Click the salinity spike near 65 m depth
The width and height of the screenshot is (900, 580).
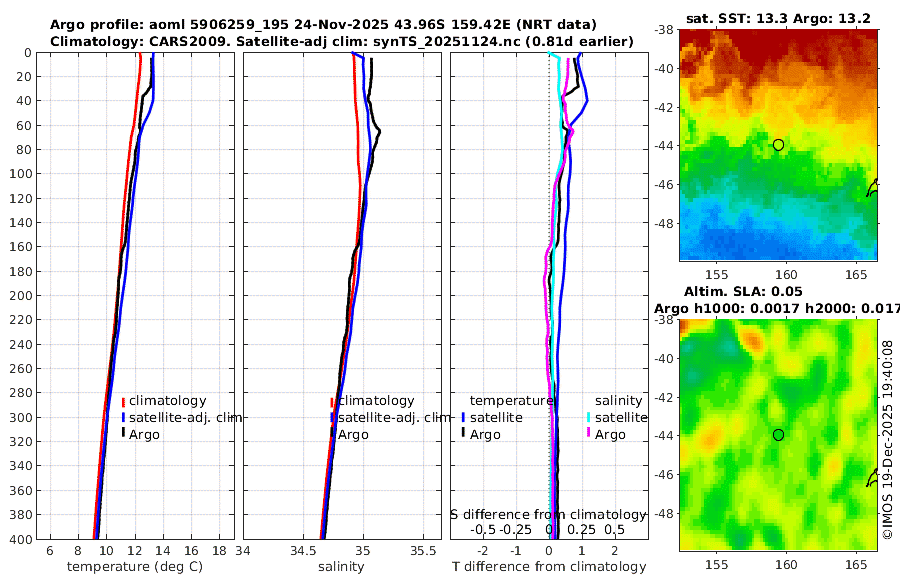379,132
